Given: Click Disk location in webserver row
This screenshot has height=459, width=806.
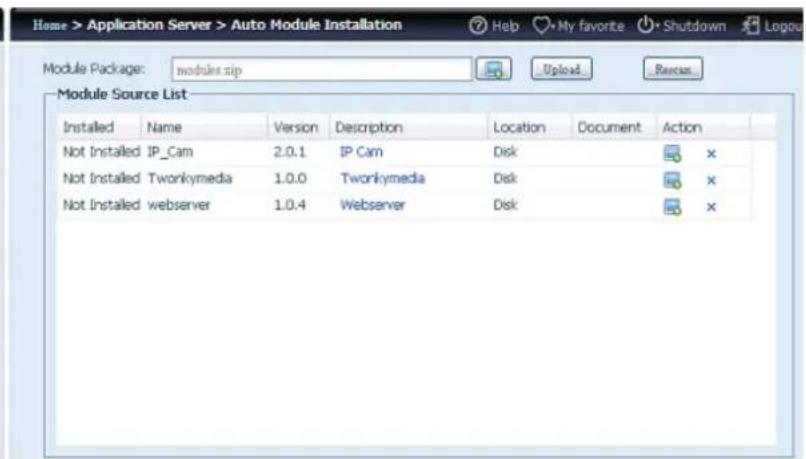Looking at the screenshot, I should (505, 205).
